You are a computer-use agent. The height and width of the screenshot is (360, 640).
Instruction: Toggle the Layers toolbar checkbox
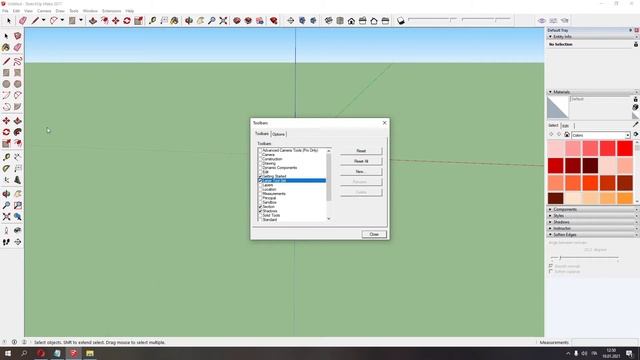(260, 185)
